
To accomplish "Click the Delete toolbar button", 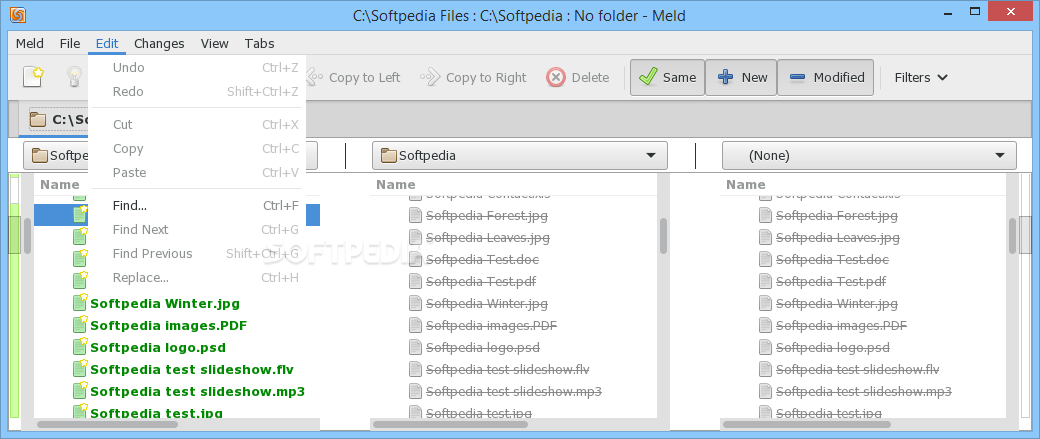I will coord(577,78).
